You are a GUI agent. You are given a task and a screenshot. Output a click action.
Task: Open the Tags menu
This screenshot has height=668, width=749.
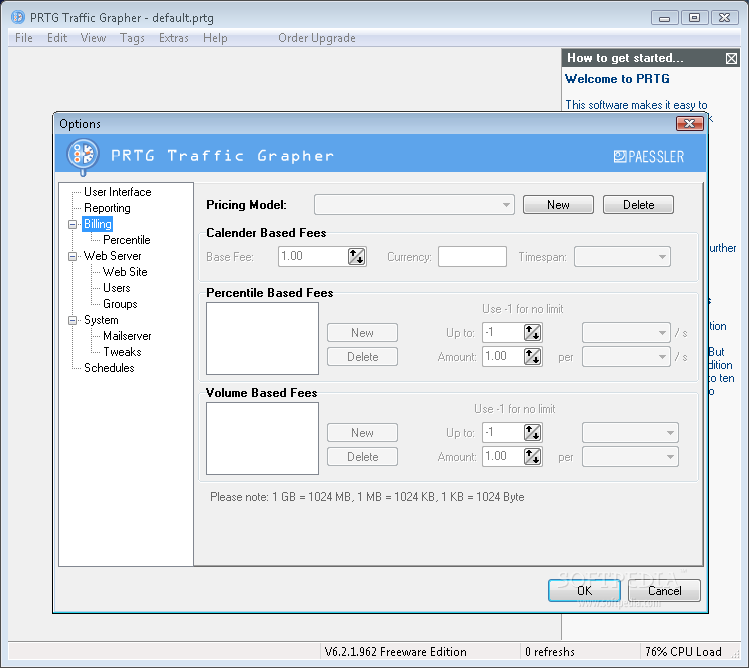[132, 38]
